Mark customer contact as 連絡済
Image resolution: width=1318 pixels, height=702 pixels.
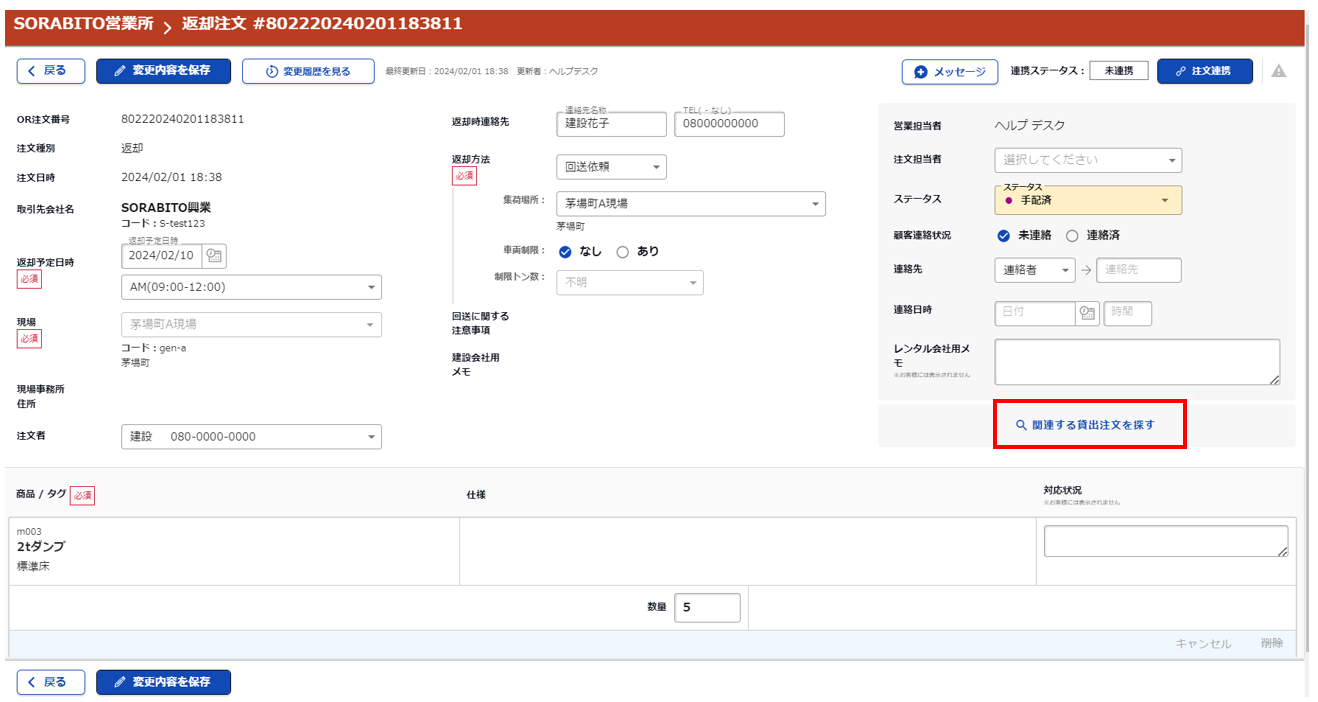pyautogui.click(x=1072, y=236)
